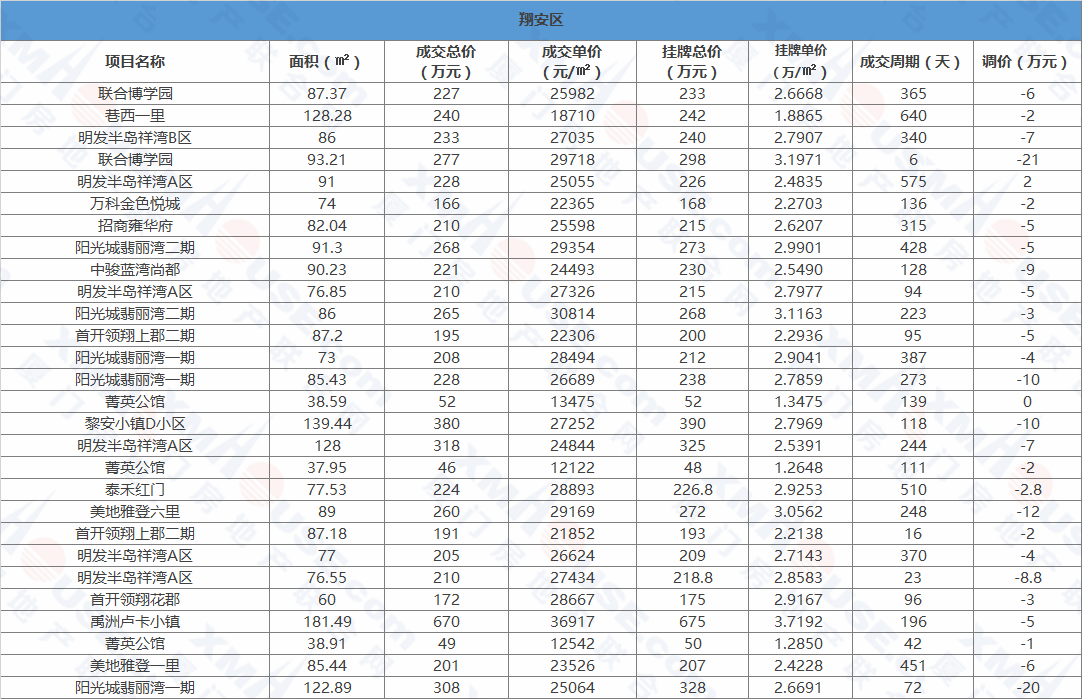Click the 明发半岛祥湾B区 project cell
1082x699 pixels.
click(135, 137)
